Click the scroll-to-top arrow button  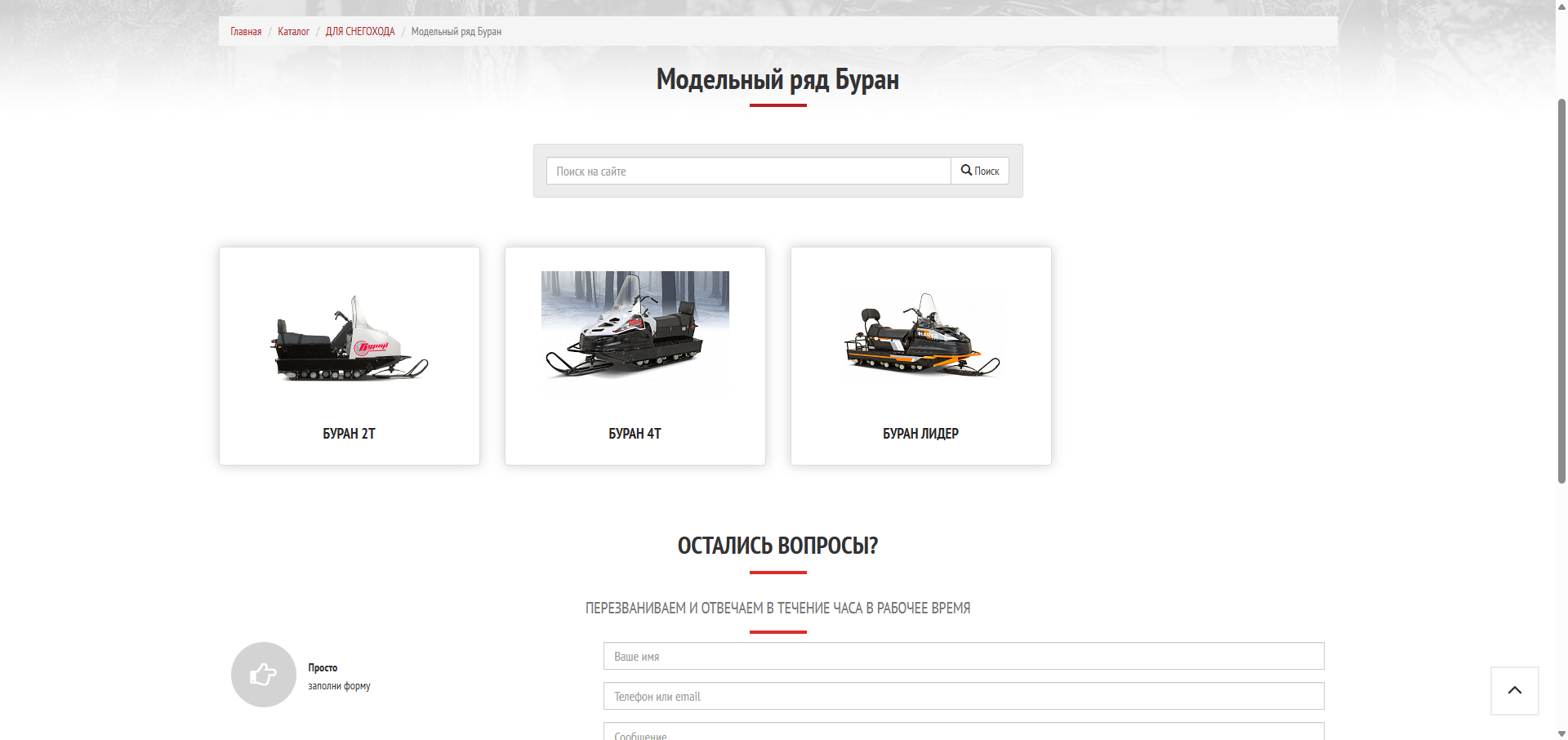[x=1515, y=691]
